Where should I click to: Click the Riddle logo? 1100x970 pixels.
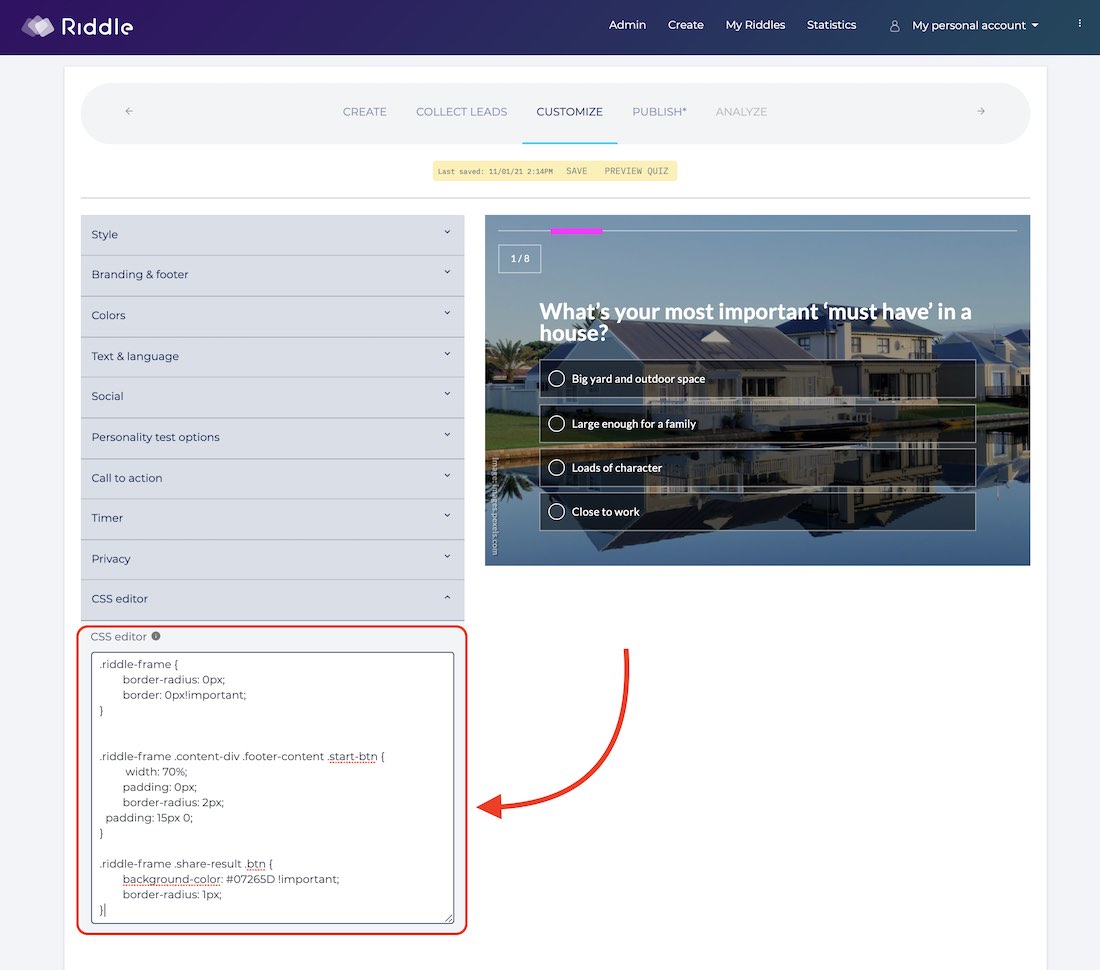point(77,27)
